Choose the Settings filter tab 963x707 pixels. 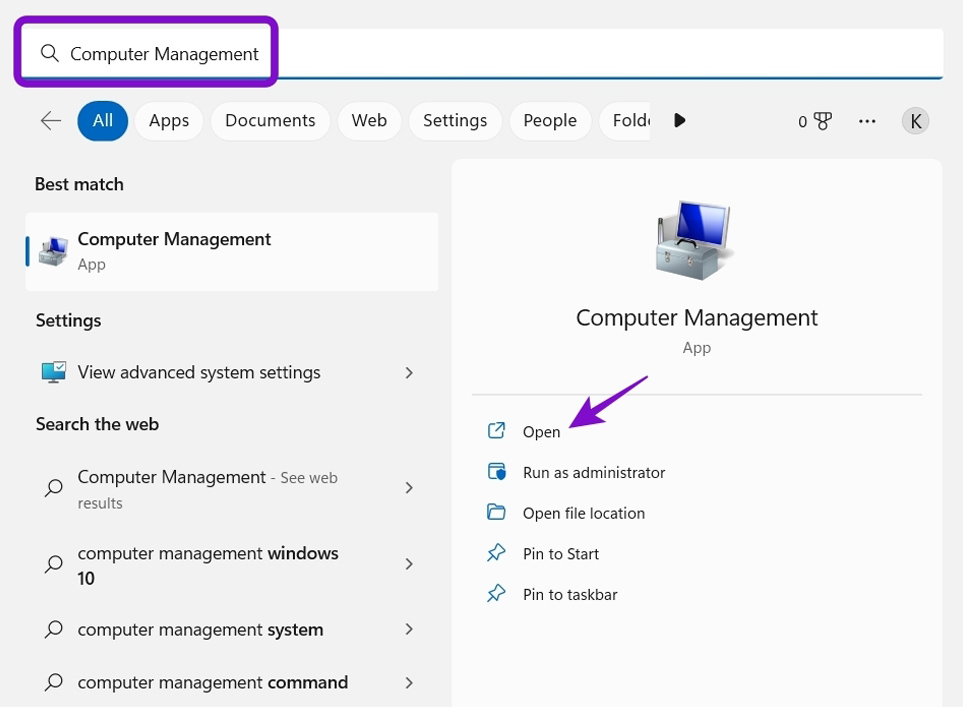point(454,121)
